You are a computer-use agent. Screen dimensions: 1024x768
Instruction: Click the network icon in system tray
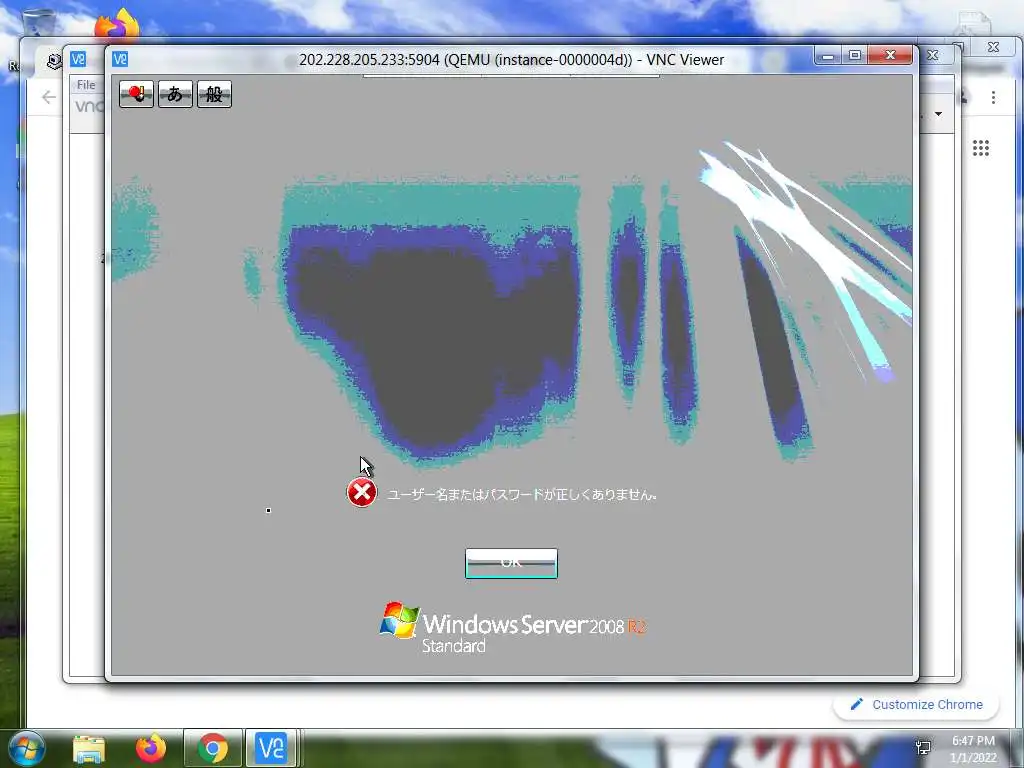tap(923, 747)
